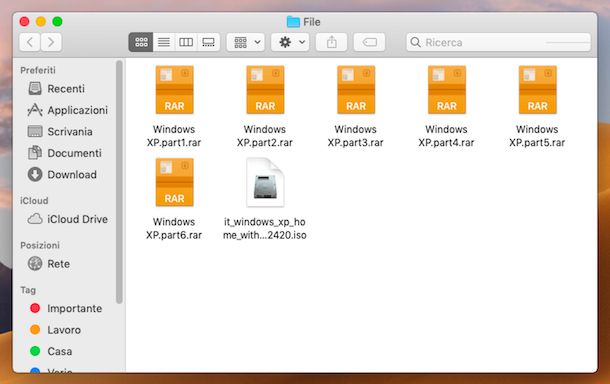Select the Windows XP.part5.rar archive icon
The height and width of the screenshot is (384, 610).
(x=537, y=90)
